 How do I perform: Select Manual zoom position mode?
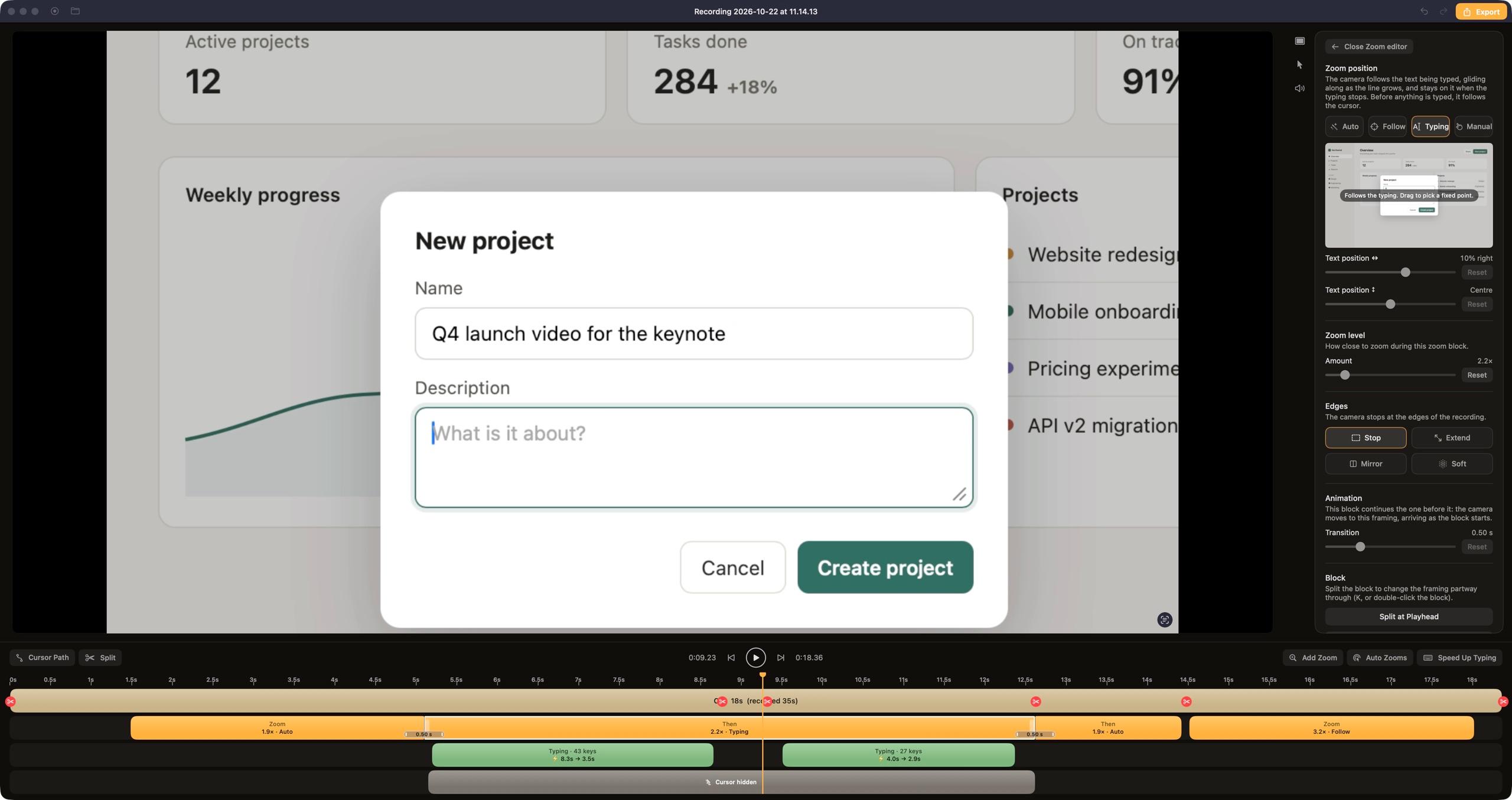pyautogui.click(x=1474, y=126)
